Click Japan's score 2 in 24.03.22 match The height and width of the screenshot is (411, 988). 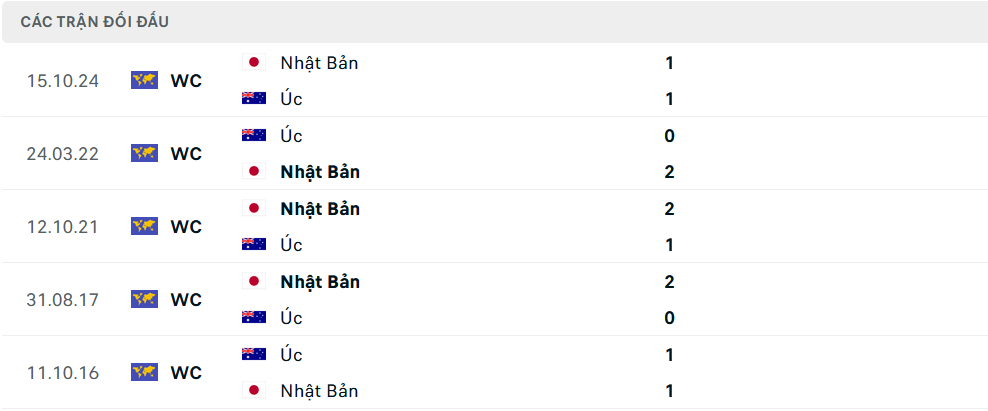point(669,171)
